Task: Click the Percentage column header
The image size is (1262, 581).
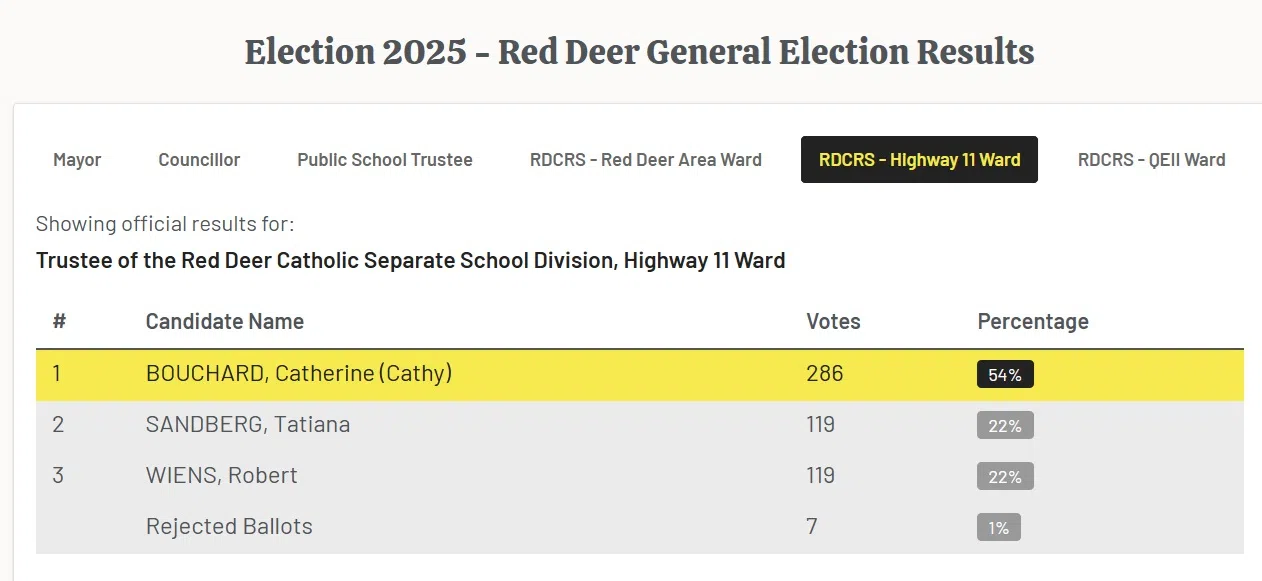Action: pos(1032,322)
